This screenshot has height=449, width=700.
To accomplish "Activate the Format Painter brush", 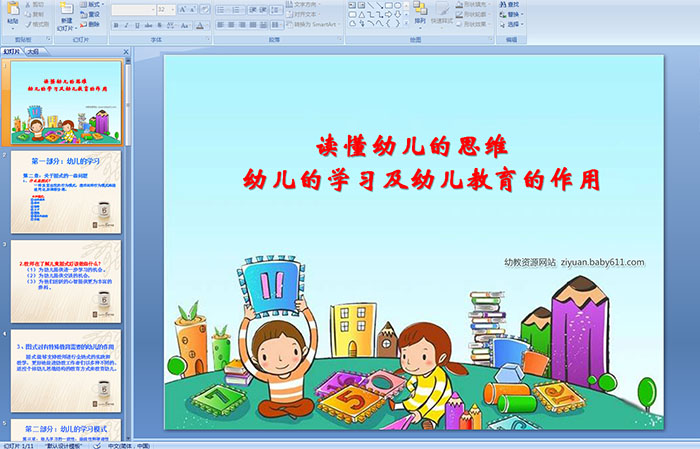I will pos(28,25).
